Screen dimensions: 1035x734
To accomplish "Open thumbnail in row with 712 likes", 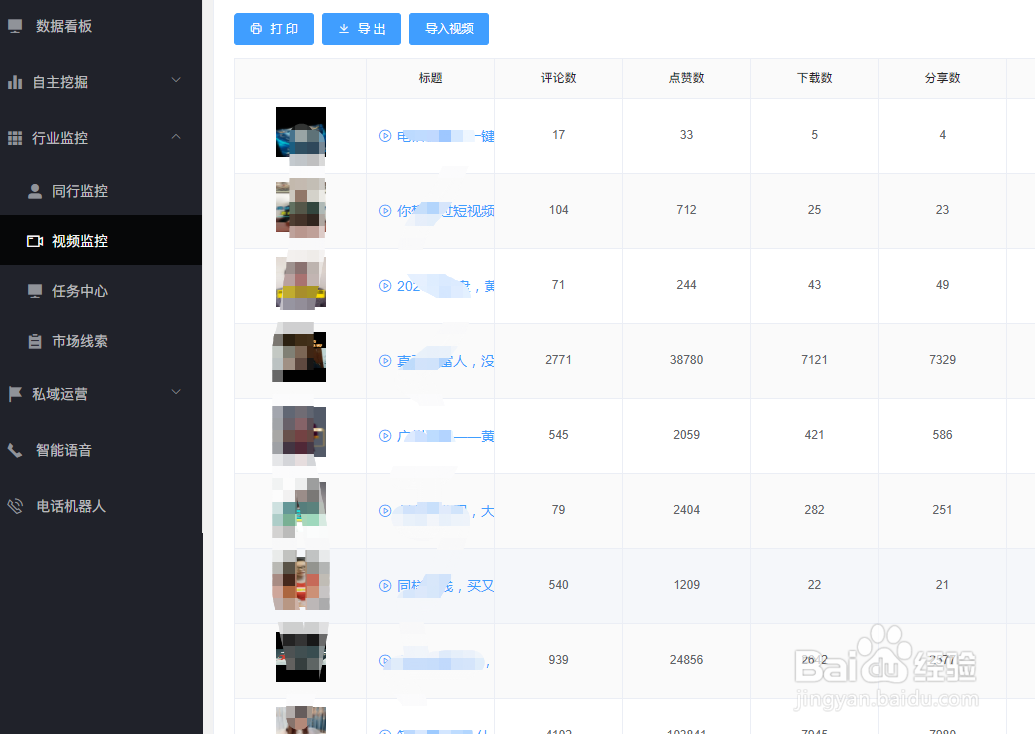I will [301, 208].
